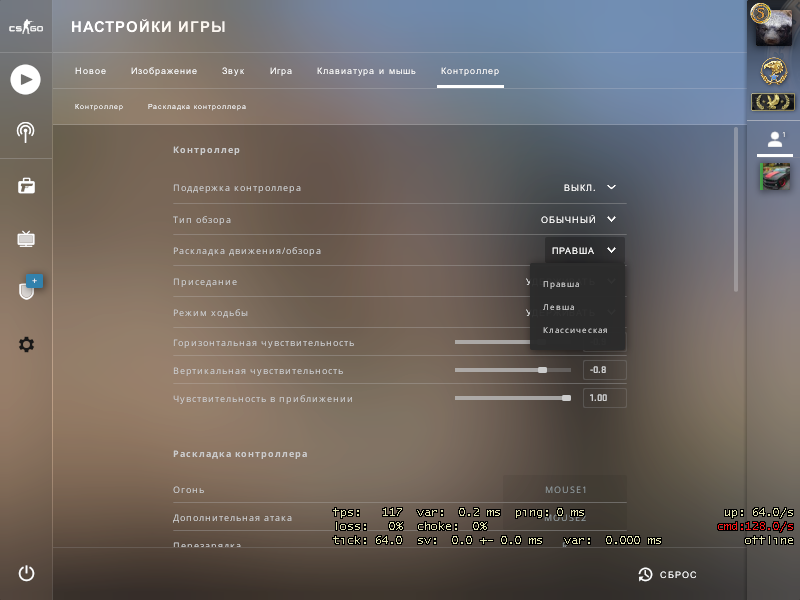Switch to Клавиатура и мышь tab
Image resolution: width=800 pixels, height=600 pixels.
point(366,71)
